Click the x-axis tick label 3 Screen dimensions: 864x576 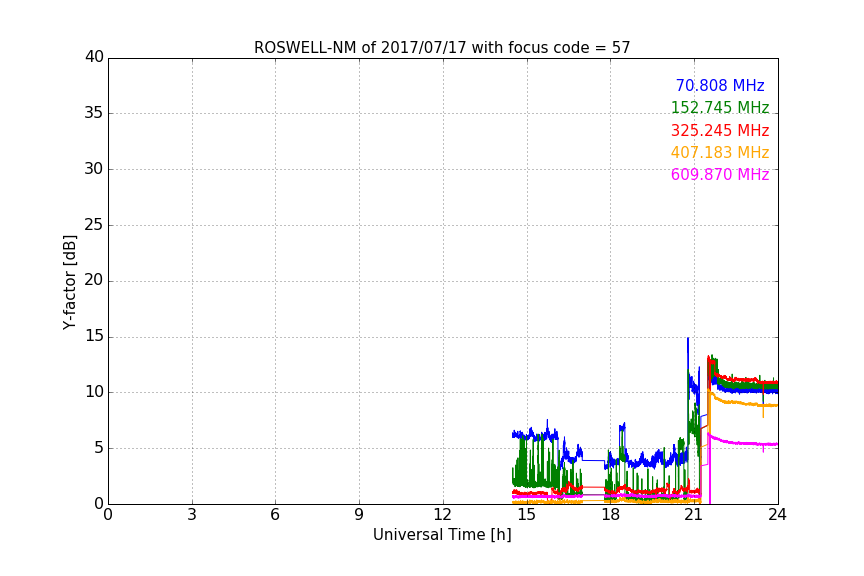192,515
